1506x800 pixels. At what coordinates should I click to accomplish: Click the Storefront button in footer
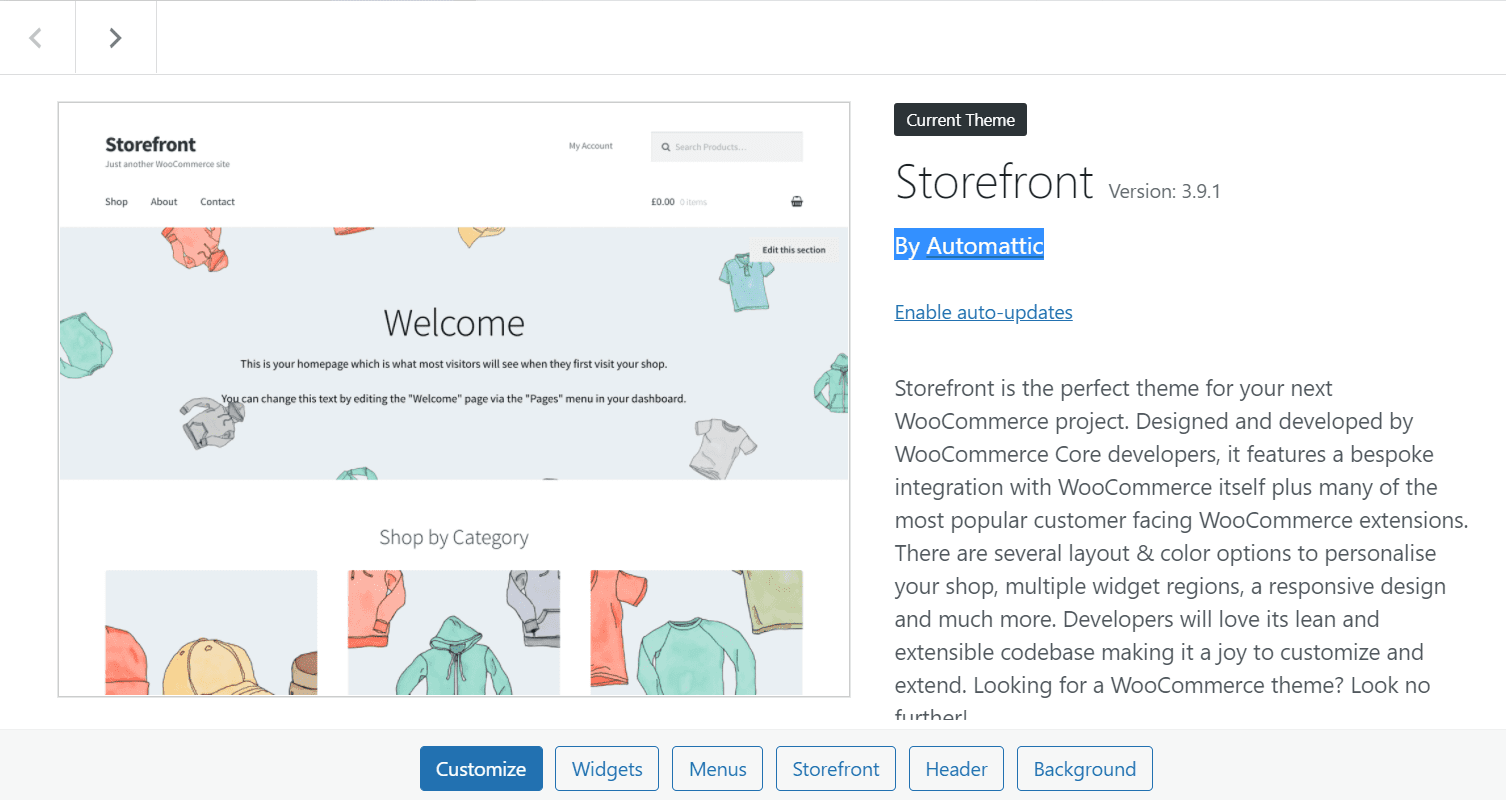click(836, 769)
